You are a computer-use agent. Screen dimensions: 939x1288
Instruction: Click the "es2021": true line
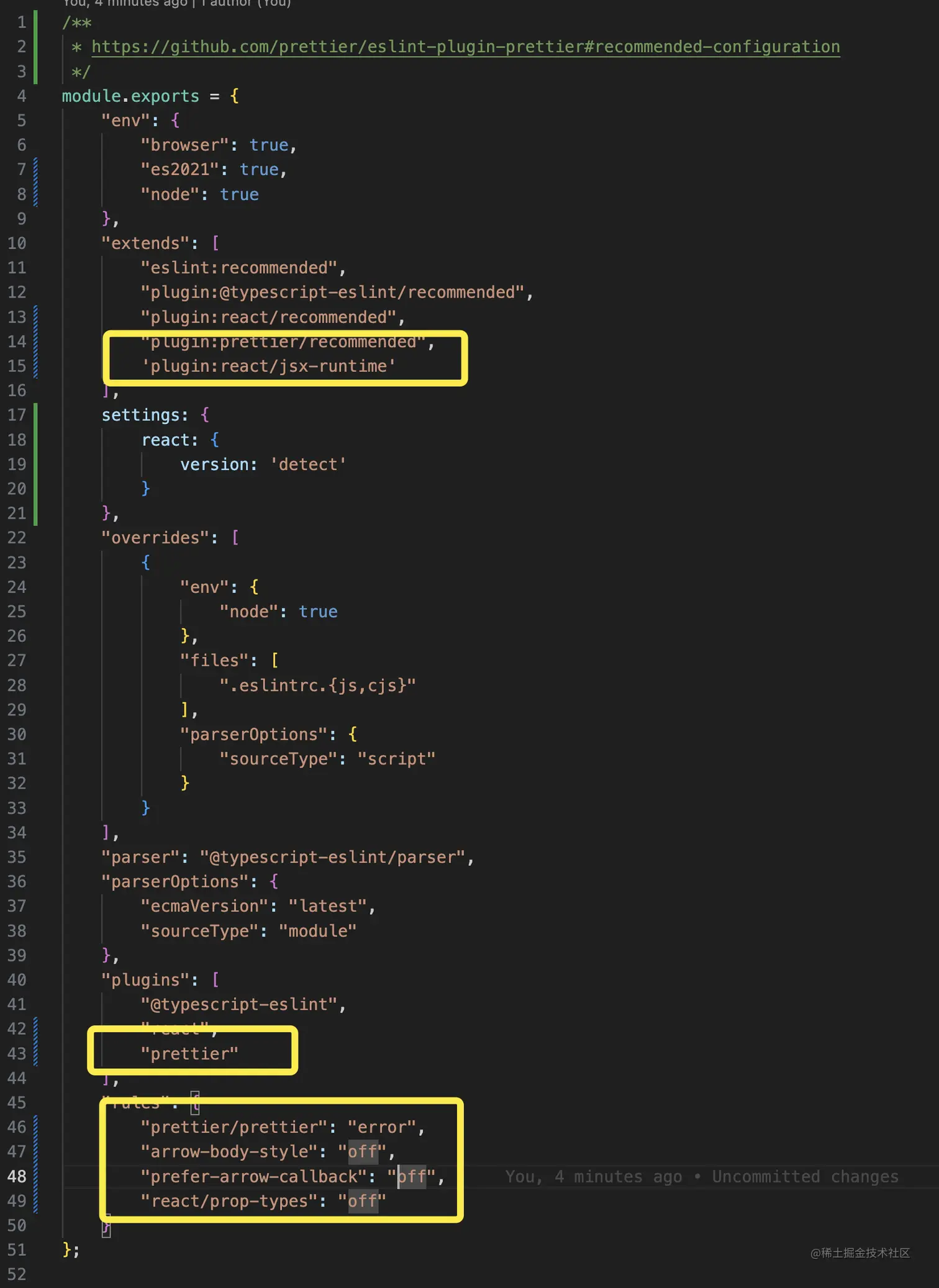pos(214,170)
